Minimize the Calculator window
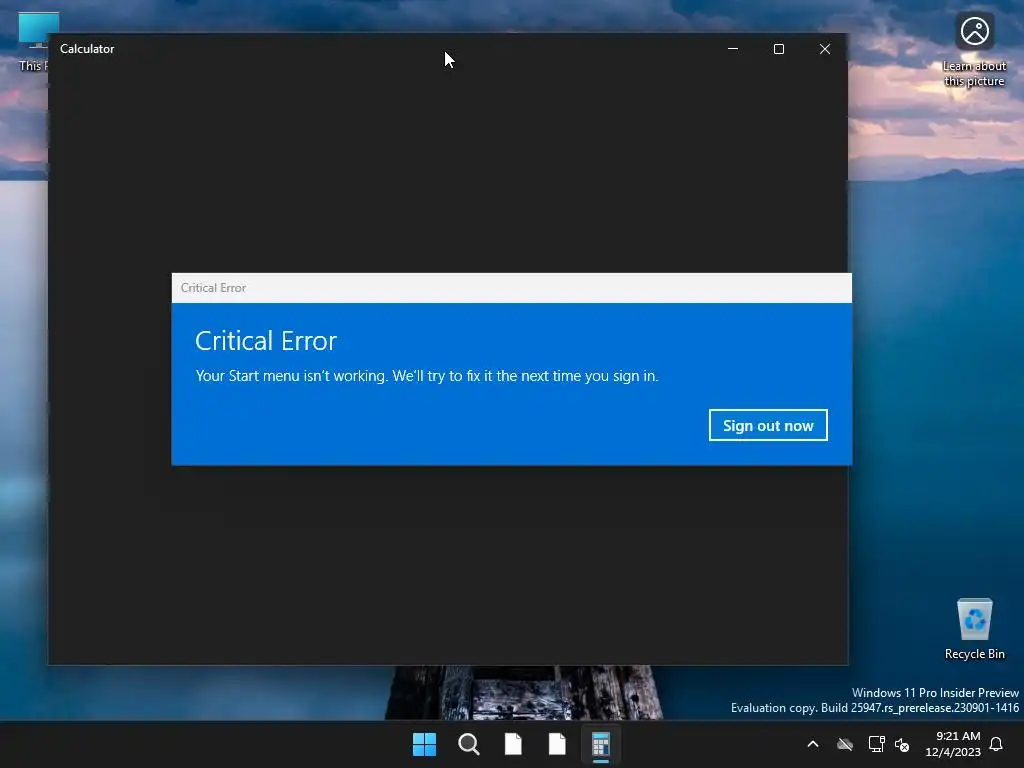 733,49
